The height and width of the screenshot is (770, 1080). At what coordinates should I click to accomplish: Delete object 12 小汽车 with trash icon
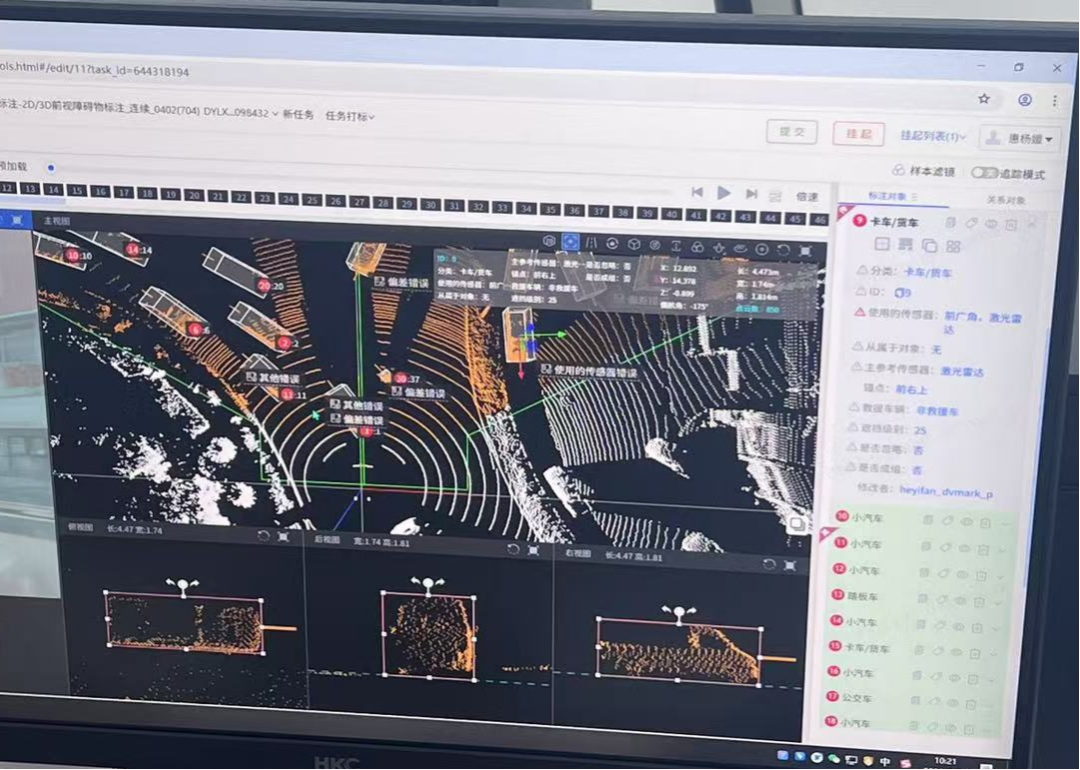981,575
